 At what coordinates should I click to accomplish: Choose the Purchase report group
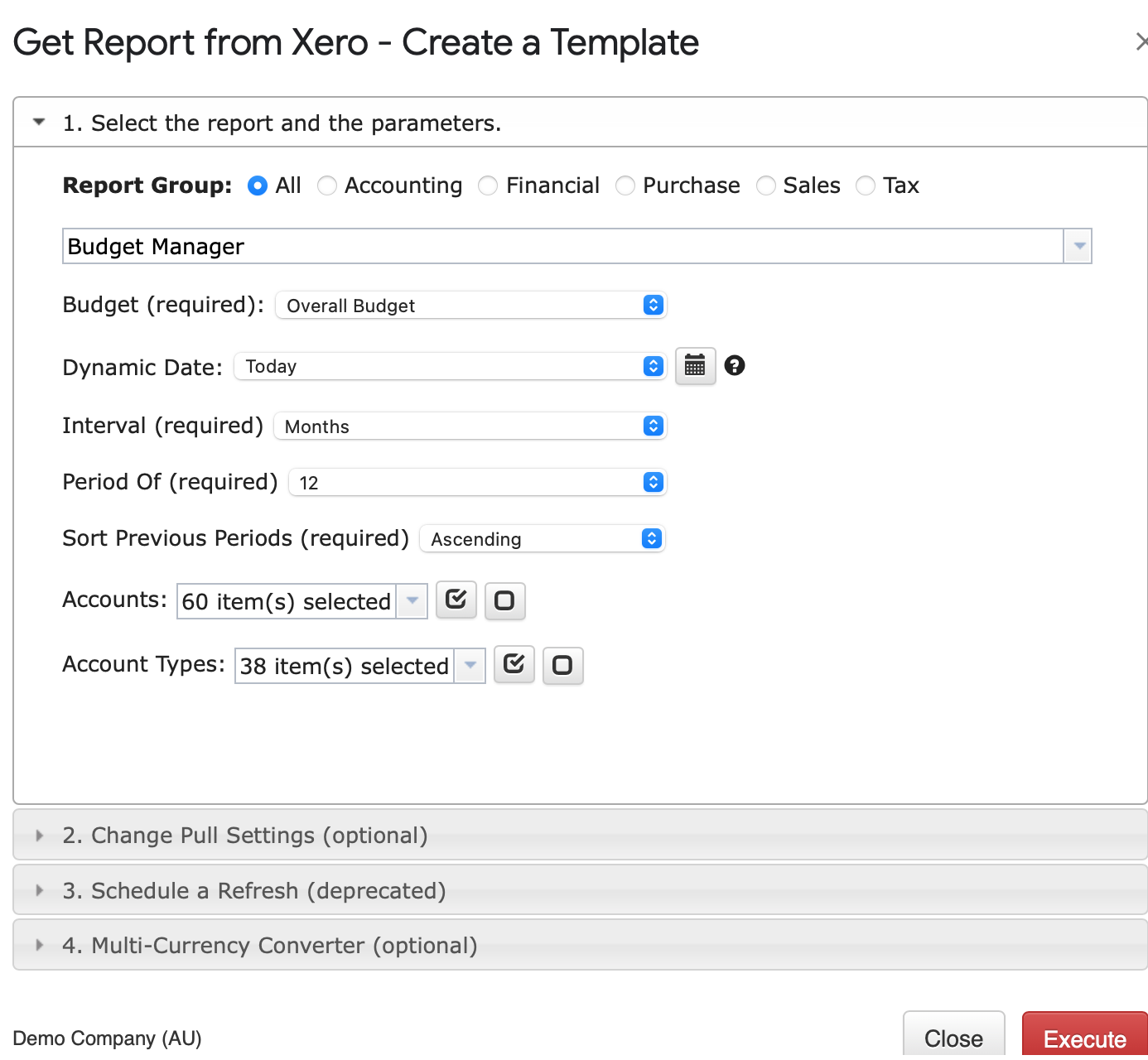(625, 185)
